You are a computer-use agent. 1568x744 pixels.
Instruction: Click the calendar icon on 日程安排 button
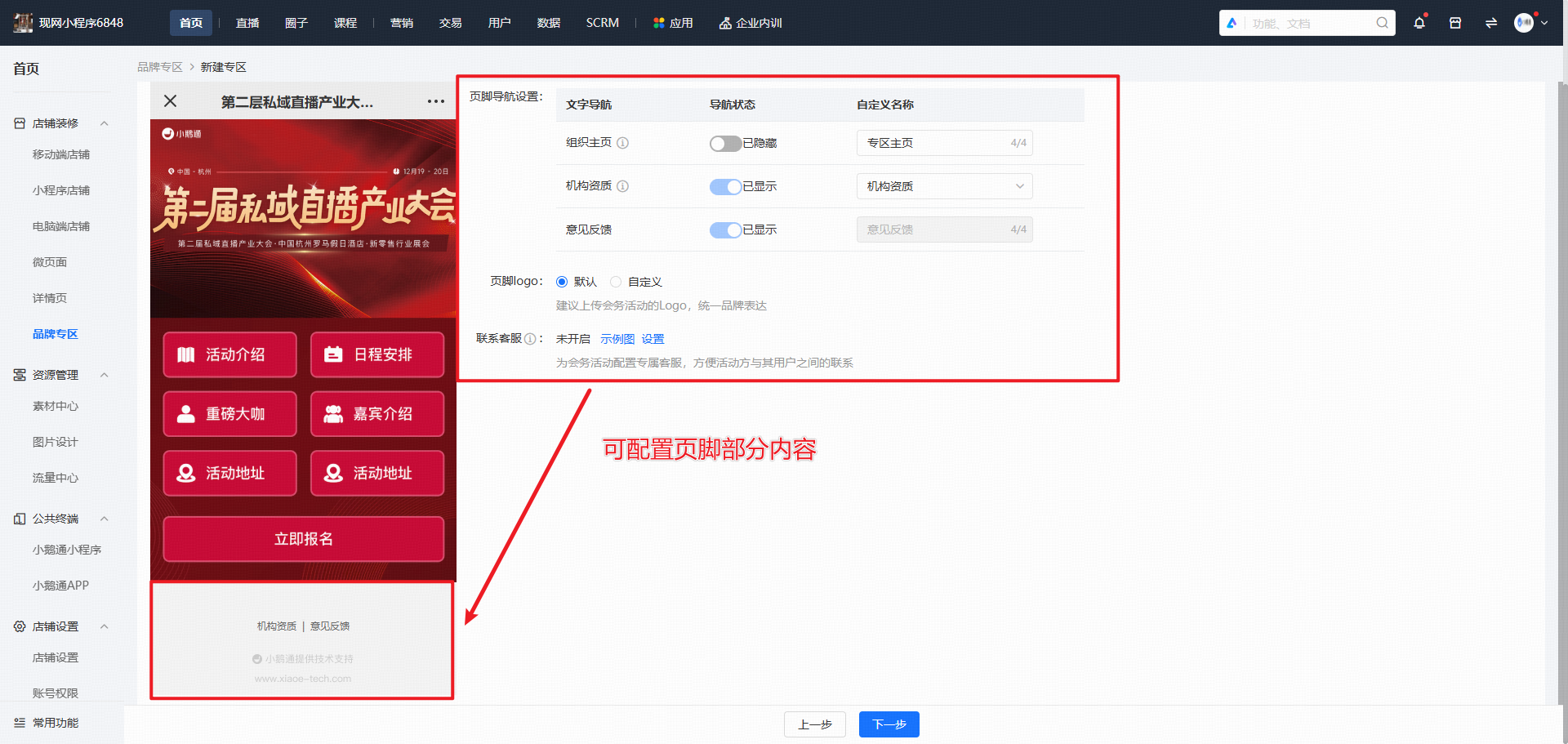[333, 354]
